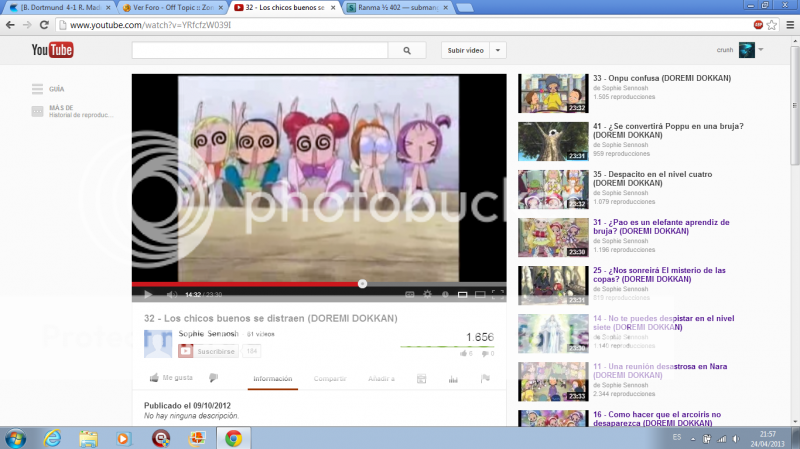
Task: Switch to the Ranma ½ 402 submanga tab
Action: click(x=398, y=8)
